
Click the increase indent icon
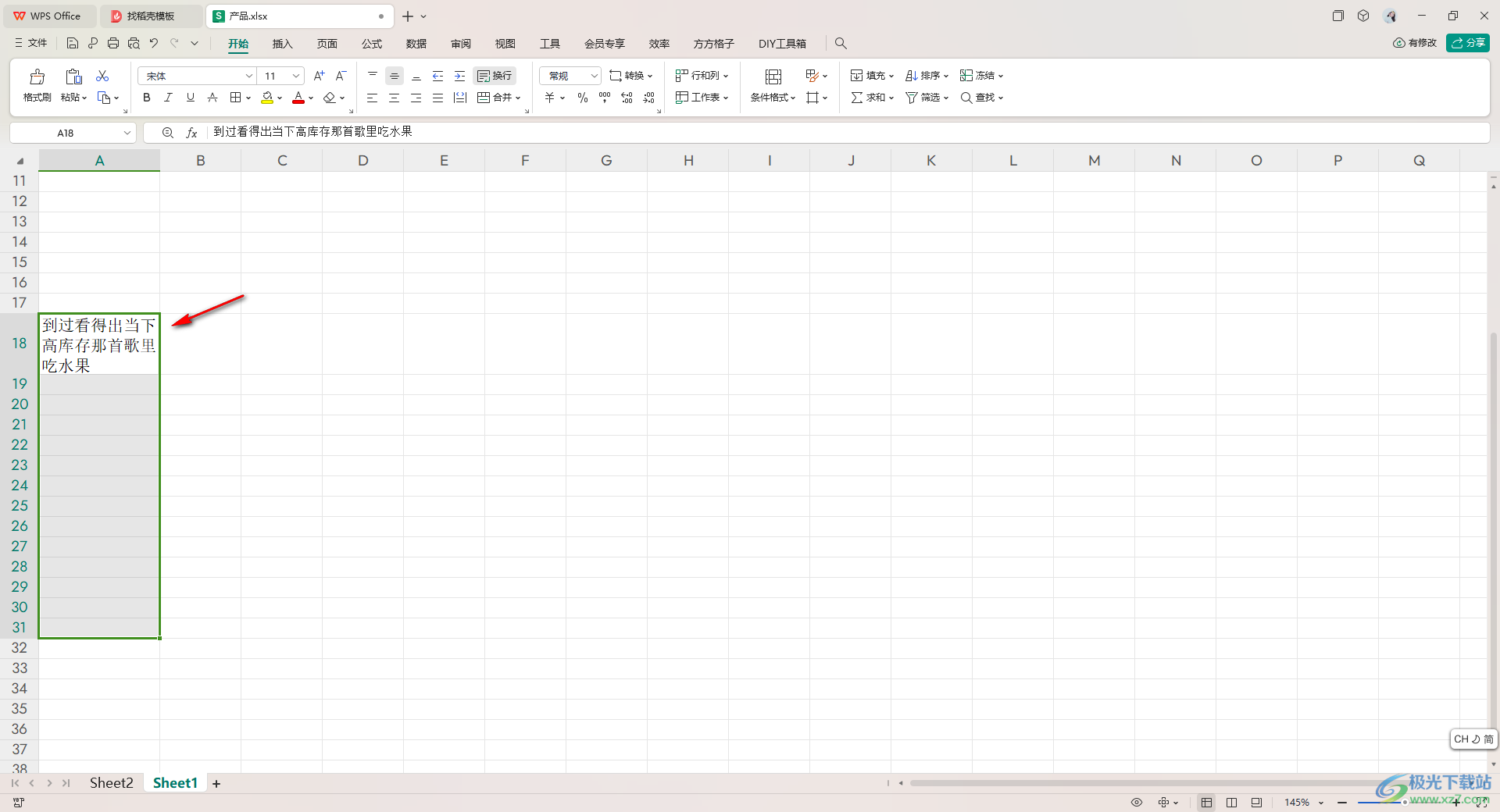[x=460, y=76]
